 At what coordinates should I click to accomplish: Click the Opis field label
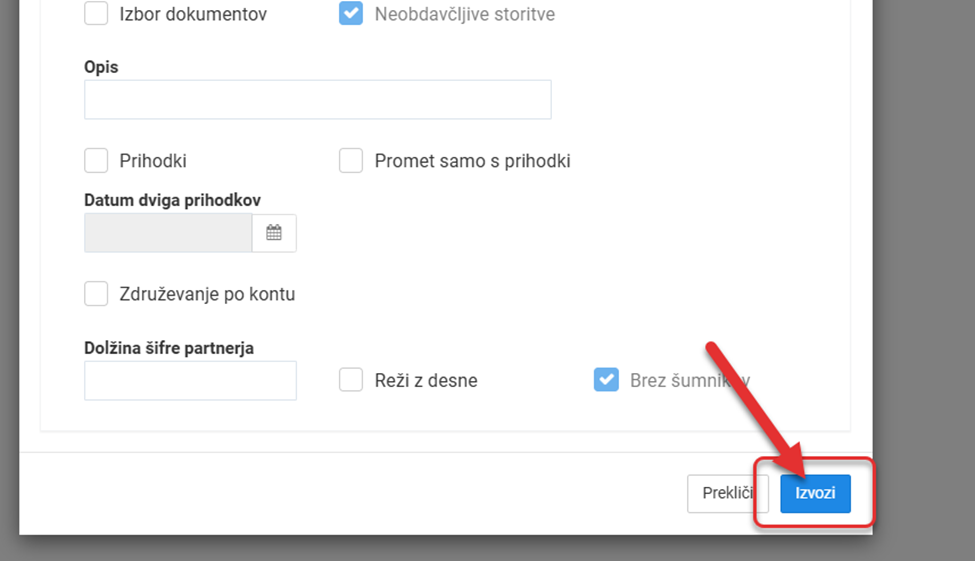click(x=101, y=67)
